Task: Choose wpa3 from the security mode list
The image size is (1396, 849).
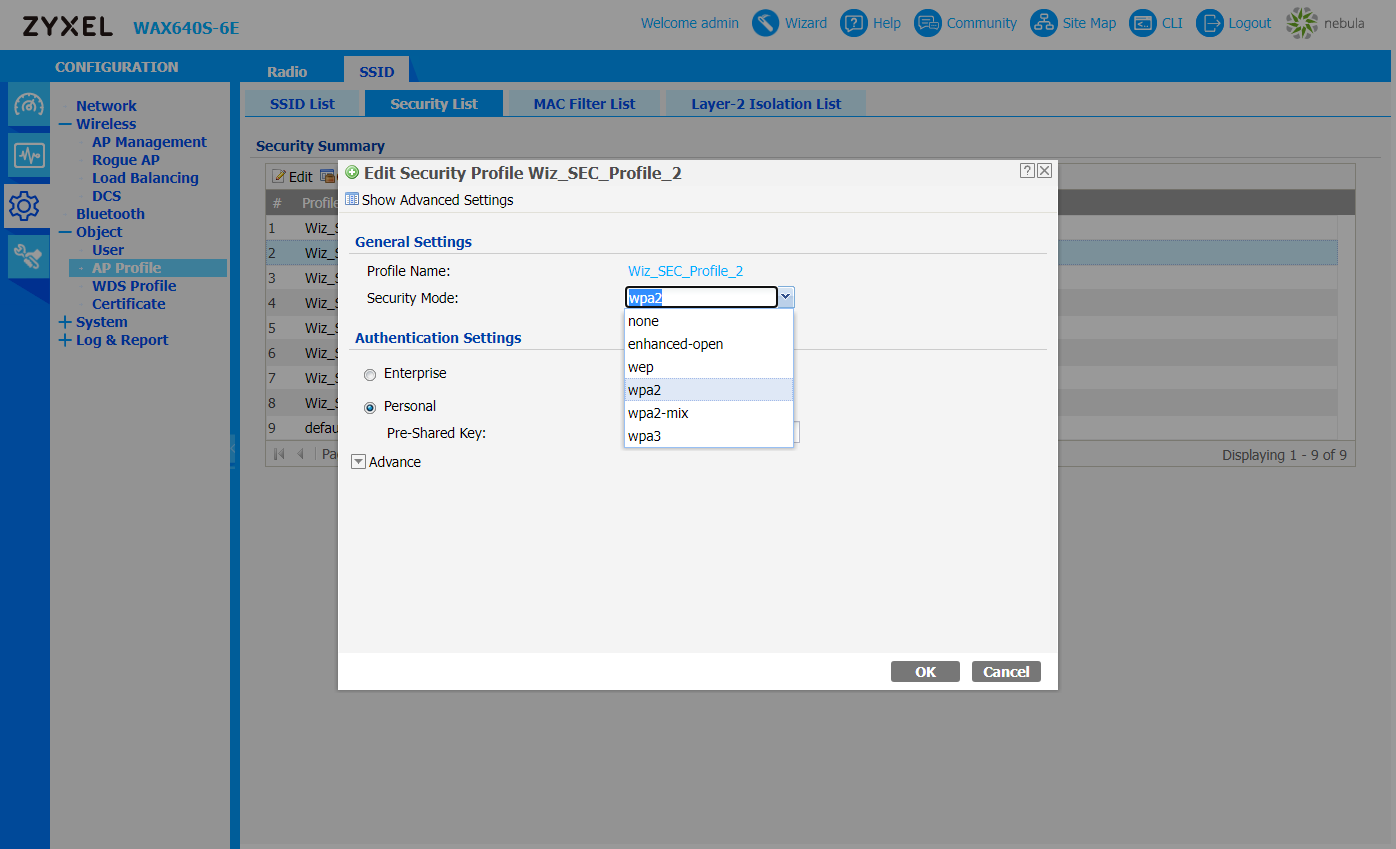Action: [x=708, y=436]
